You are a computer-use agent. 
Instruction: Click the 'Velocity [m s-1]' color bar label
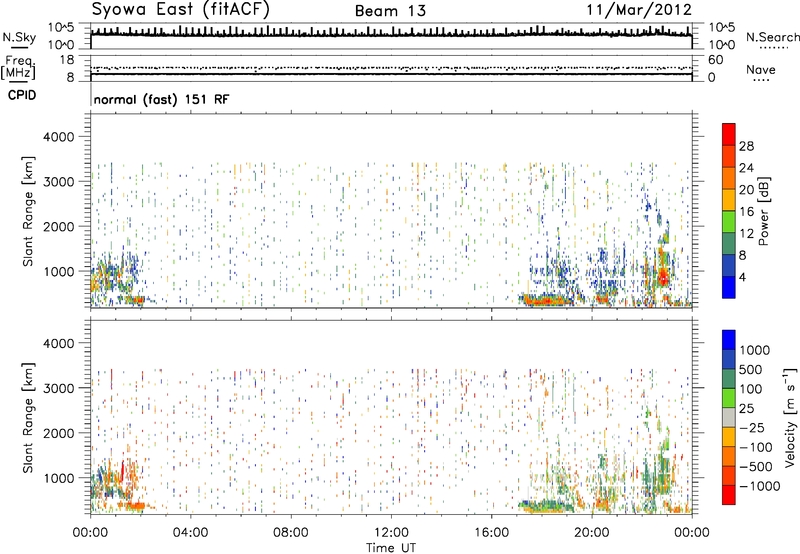point(790,417)
